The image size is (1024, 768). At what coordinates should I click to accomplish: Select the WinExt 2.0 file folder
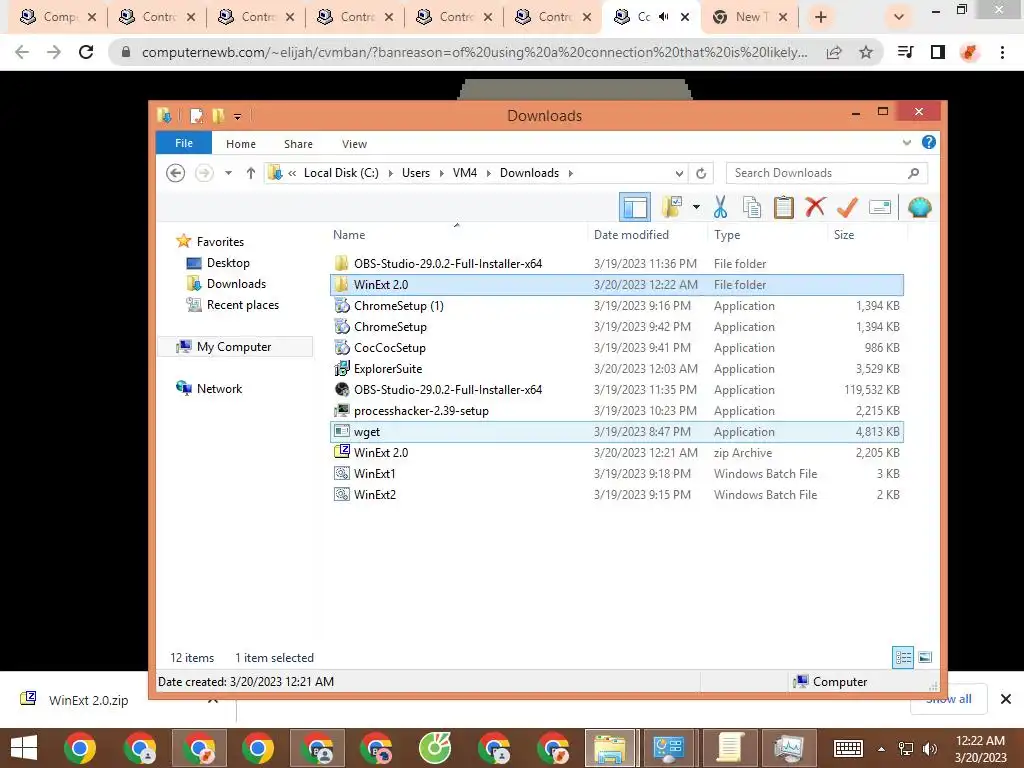pyautogui.click(x=616, y=285)
